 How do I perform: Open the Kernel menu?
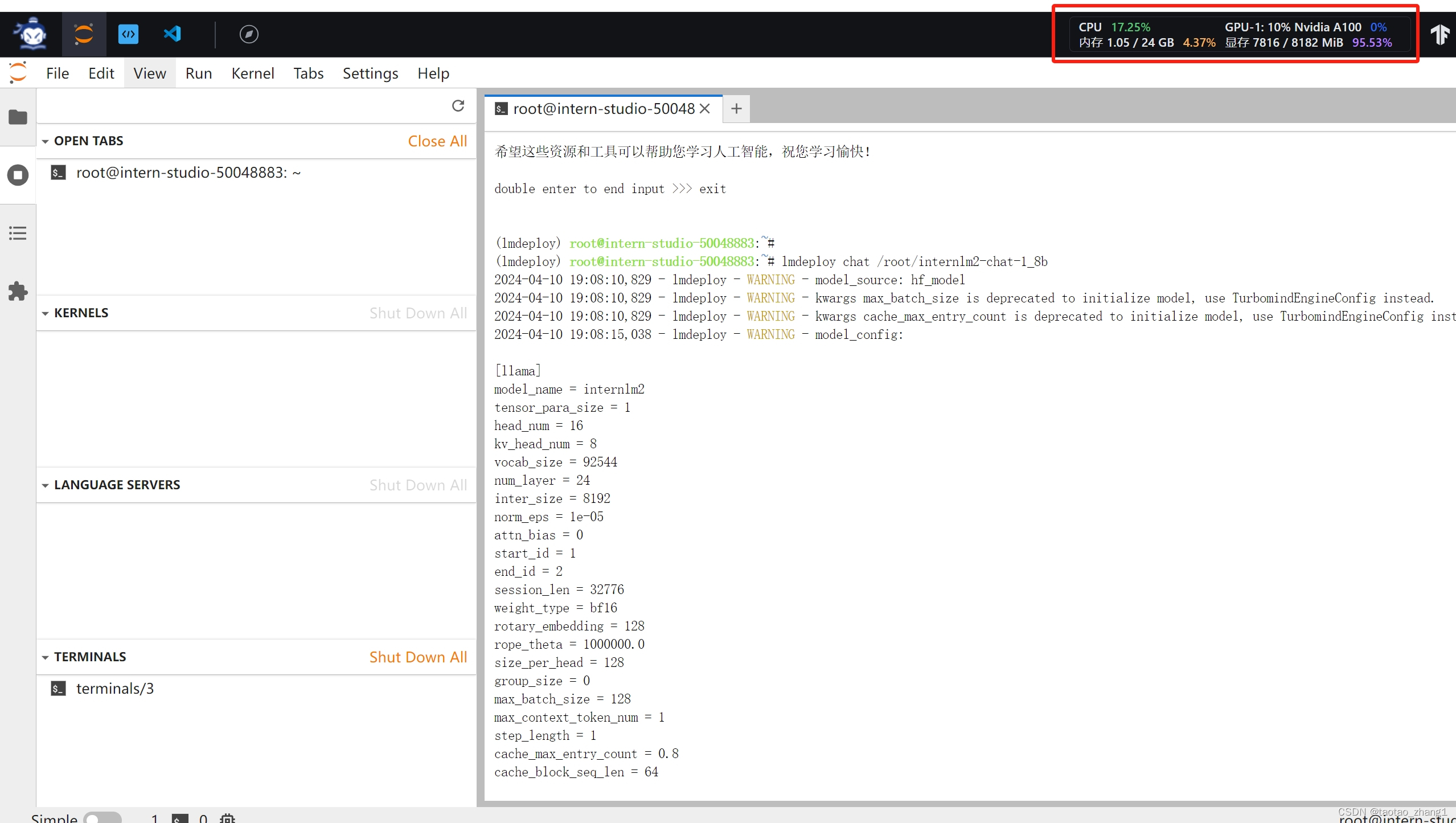click(x=253, y=73)
